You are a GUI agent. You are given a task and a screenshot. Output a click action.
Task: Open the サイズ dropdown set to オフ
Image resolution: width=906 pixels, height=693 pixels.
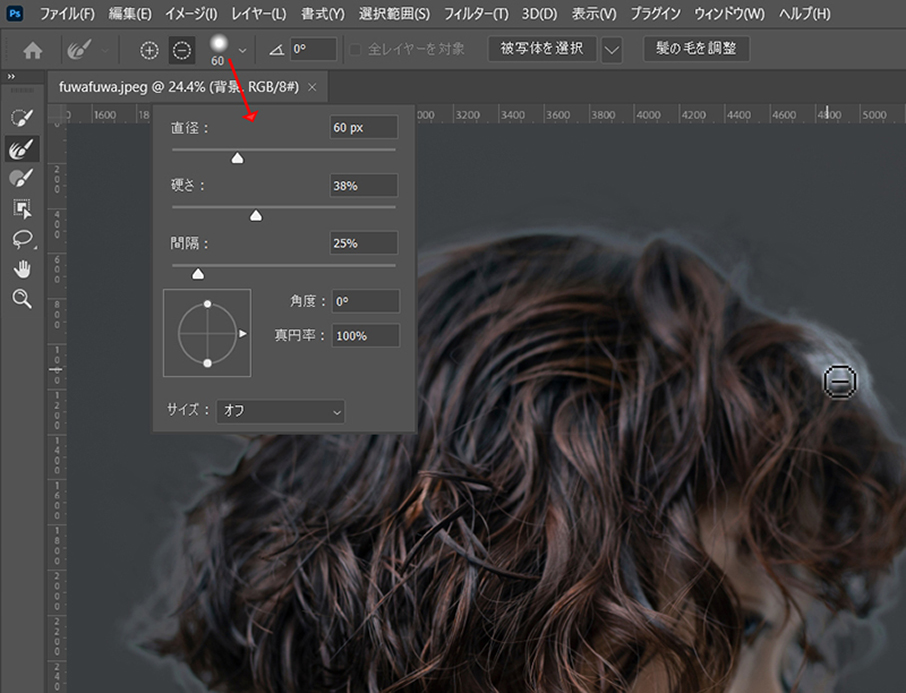point(281,412)
